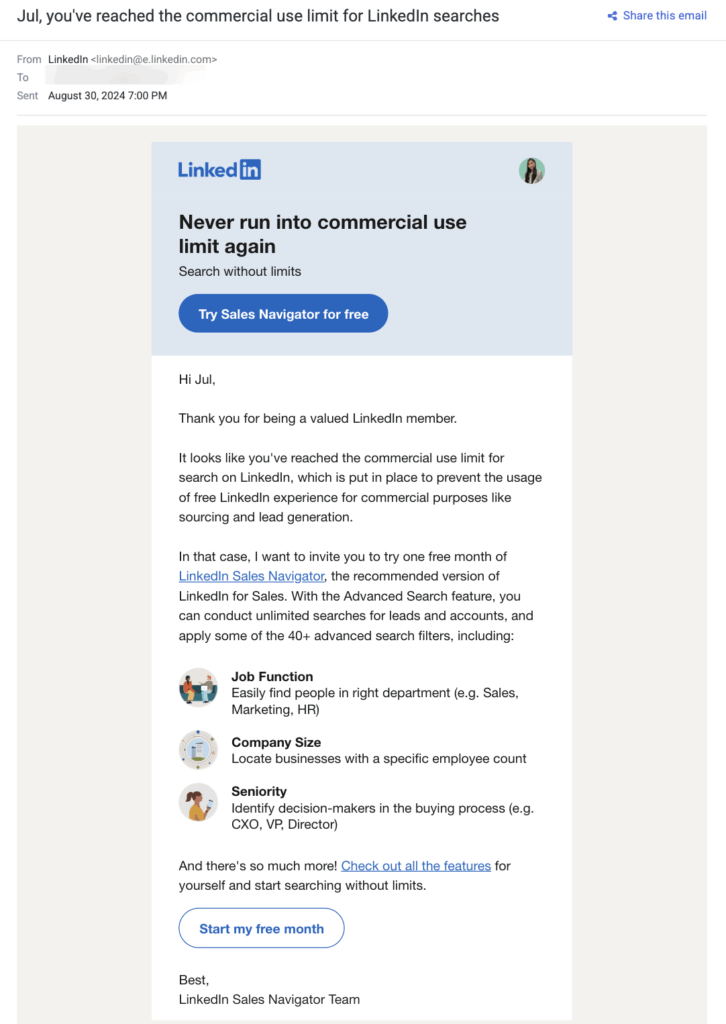This screenshot has width=726, height=1024.
Task: Click the Seniority illustration icon
Action: click(x=198, y=800)
